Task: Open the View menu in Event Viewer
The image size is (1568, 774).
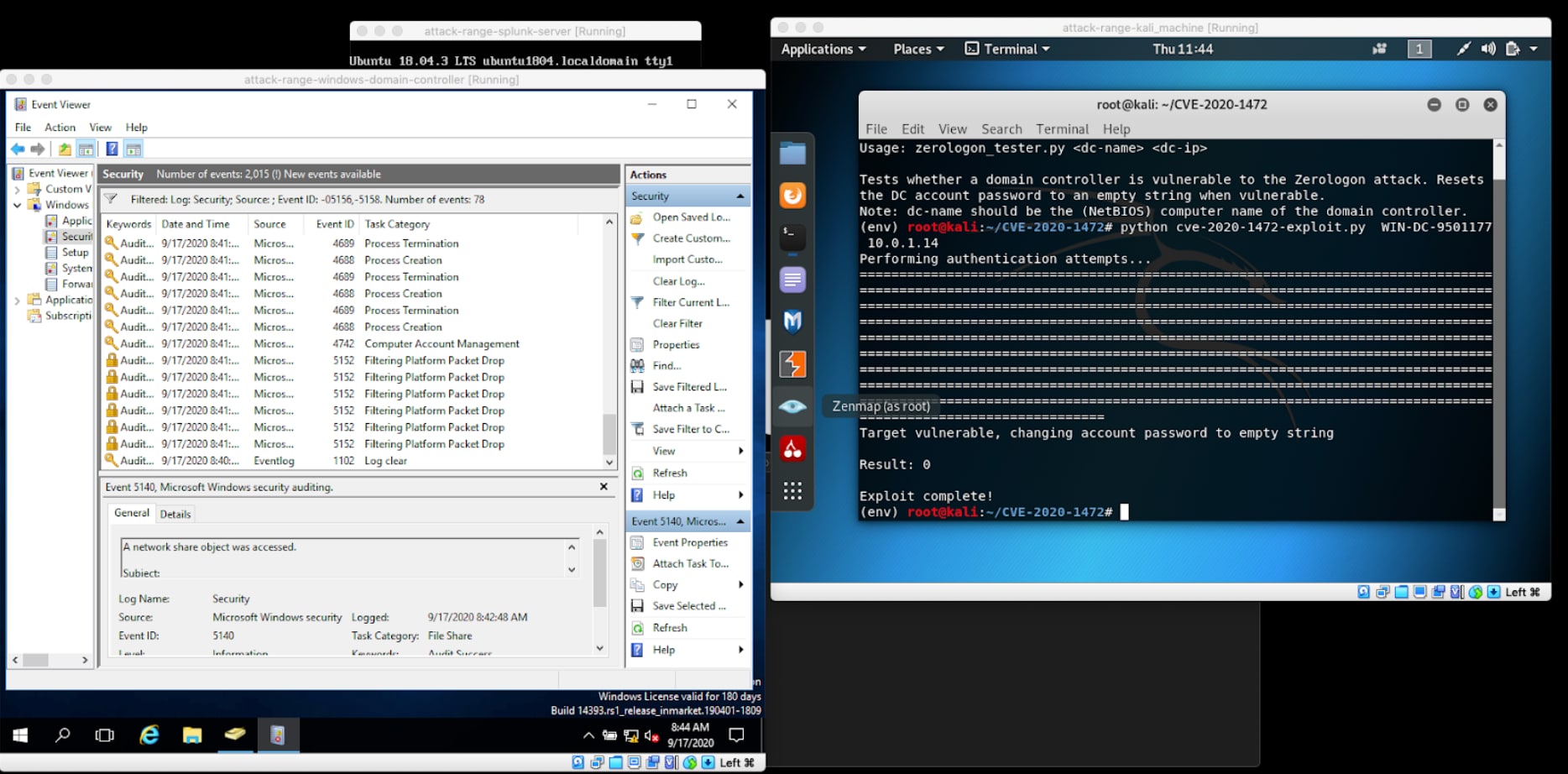Action: [x=101, y=128]
